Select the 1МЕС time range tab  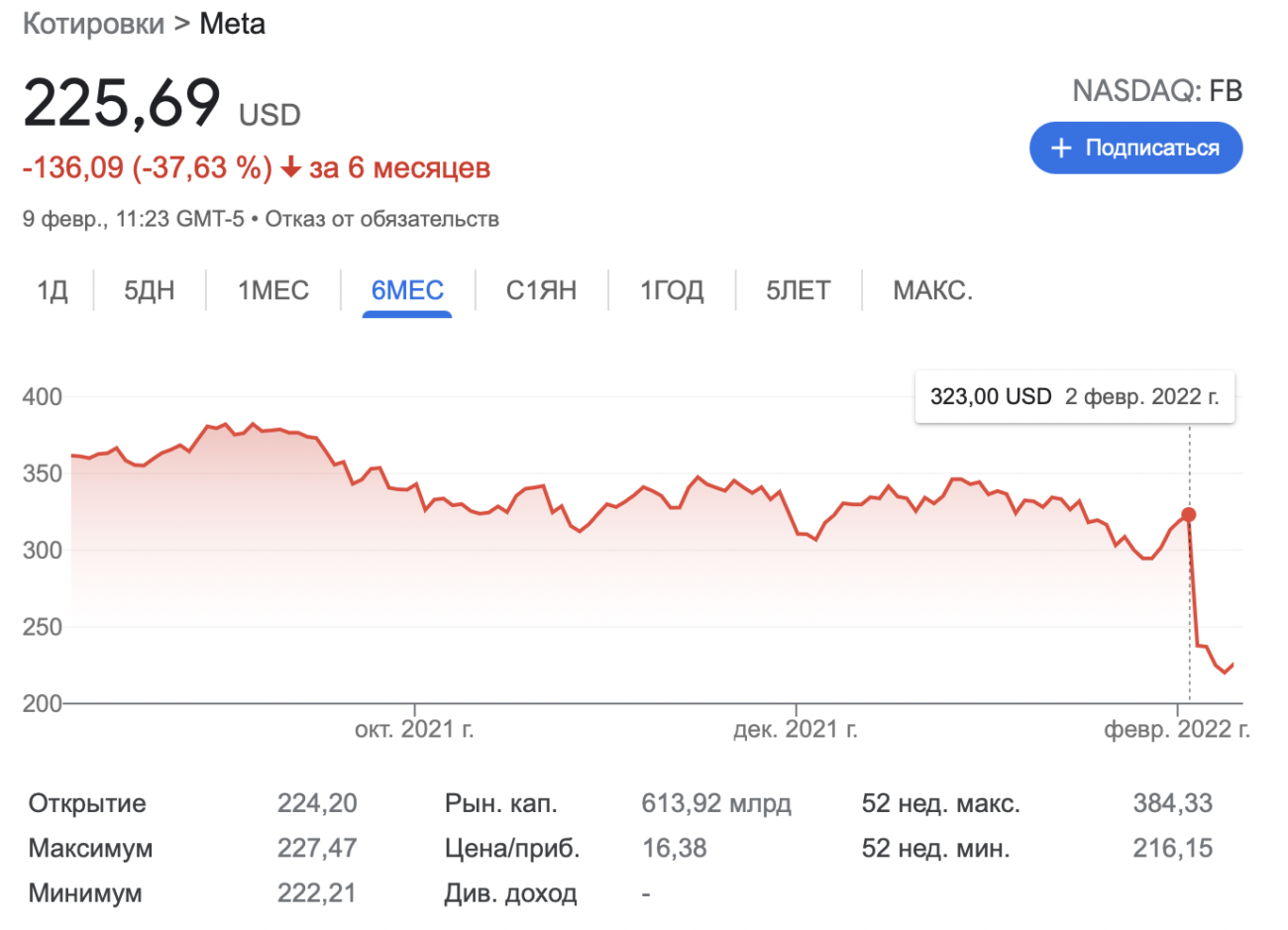pyautogui.click(x=273, y=290)
